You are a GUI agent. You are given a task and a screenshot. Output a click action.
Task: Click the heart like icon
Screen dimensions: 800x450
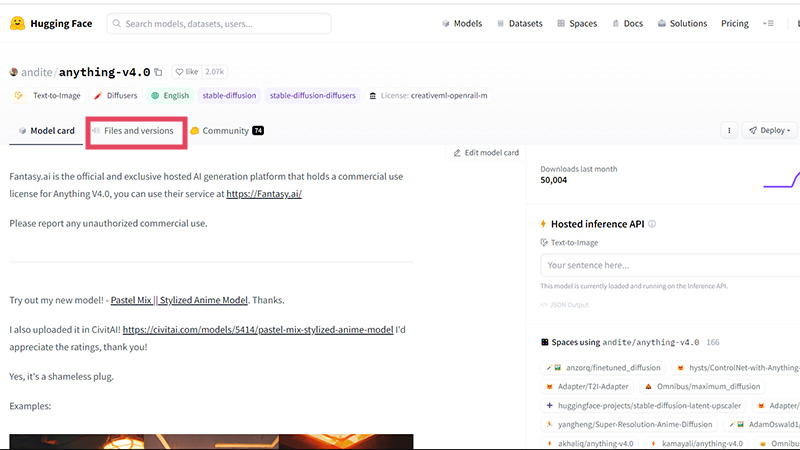[x=179, y=72]
